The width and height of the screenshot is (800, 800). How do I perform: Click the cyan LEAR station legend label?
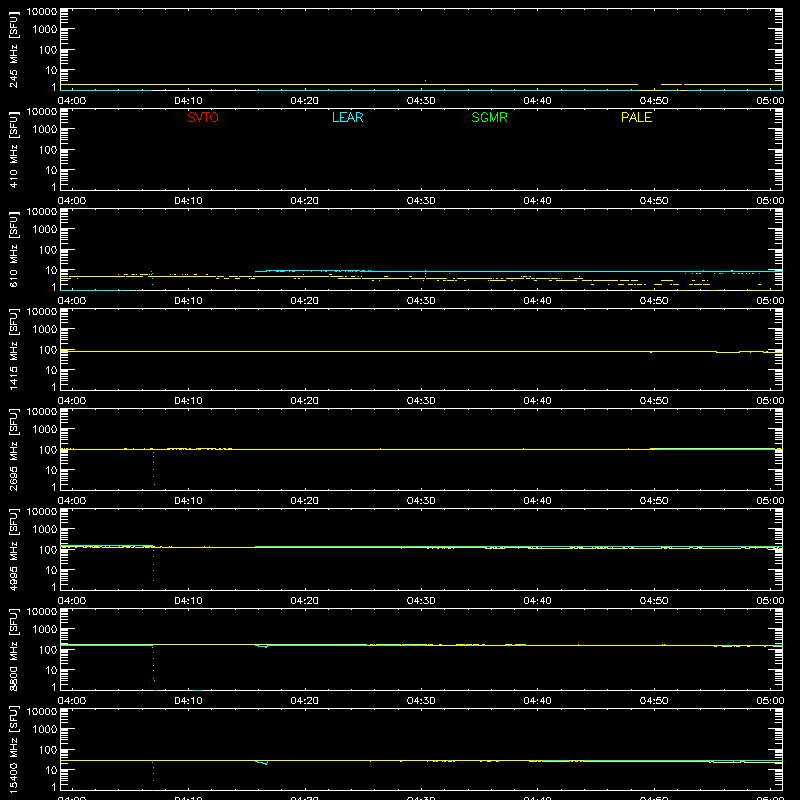coord(347,117)
